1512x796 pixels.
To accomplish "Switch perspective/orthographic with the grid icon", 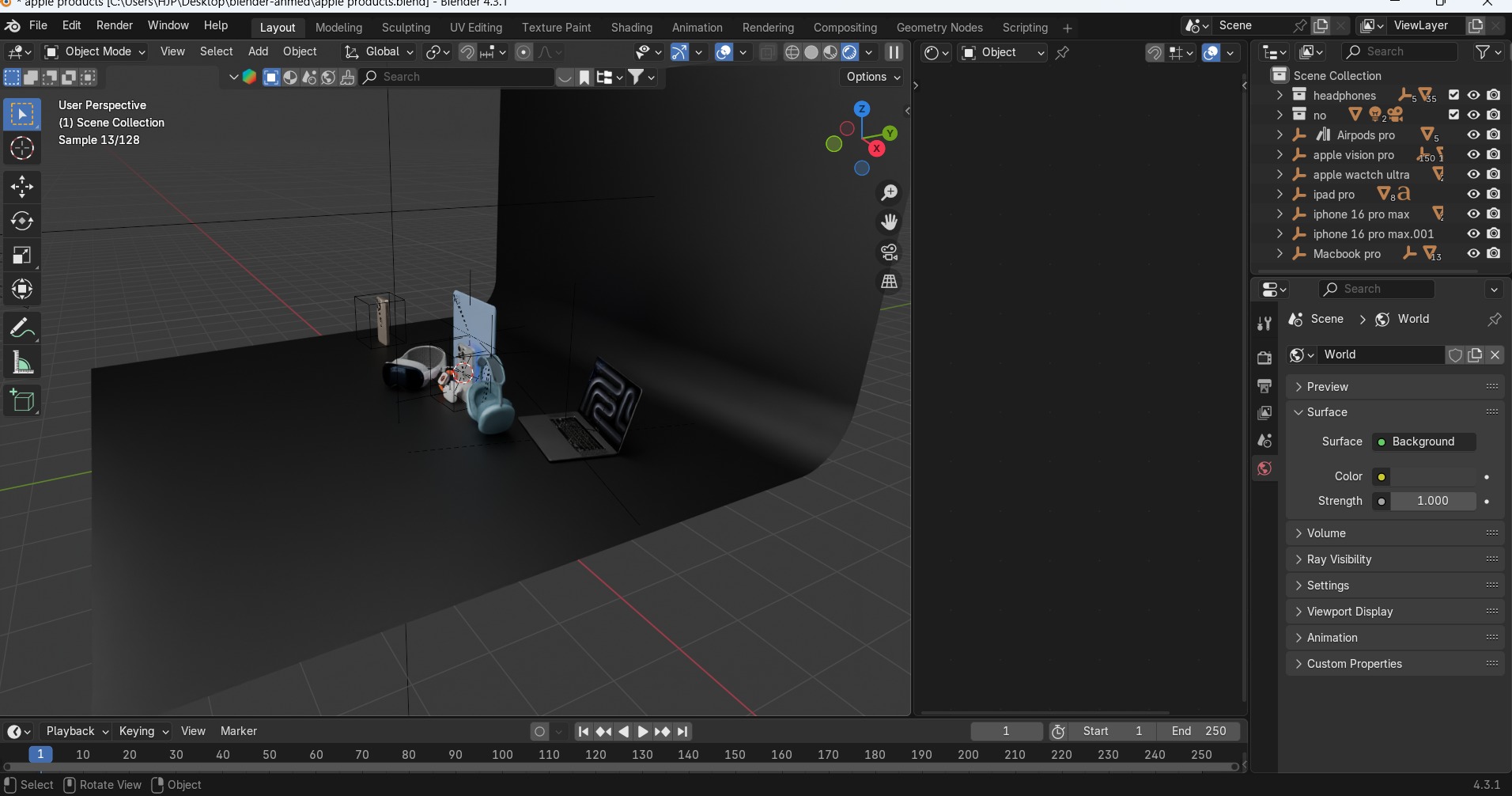I will click(x=890, y=282).
